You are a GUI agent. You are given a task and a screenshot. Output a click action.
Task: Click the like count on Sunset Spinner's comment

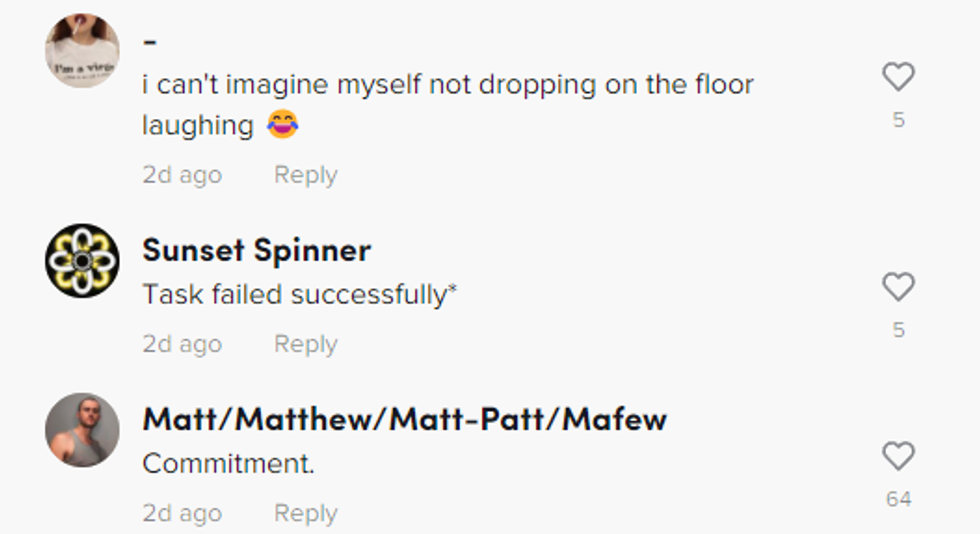(898, 329)
